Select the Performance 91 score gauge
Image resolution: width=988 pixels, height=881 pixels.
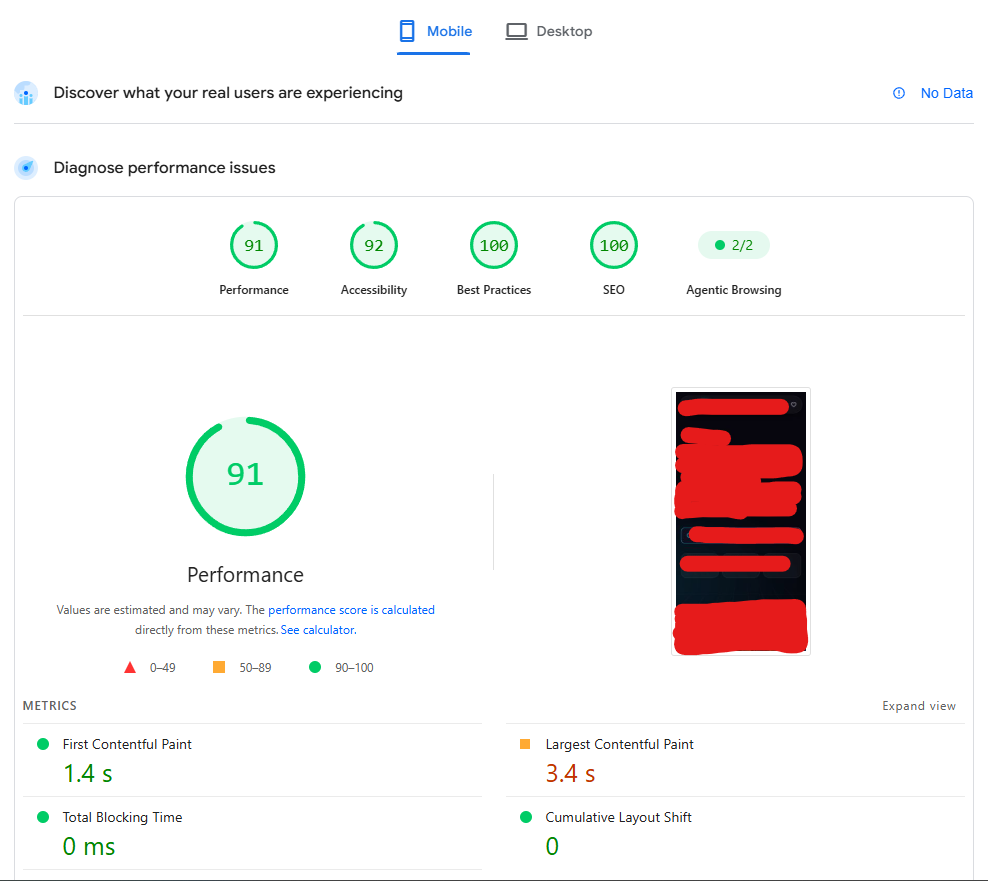coord(254,245)
